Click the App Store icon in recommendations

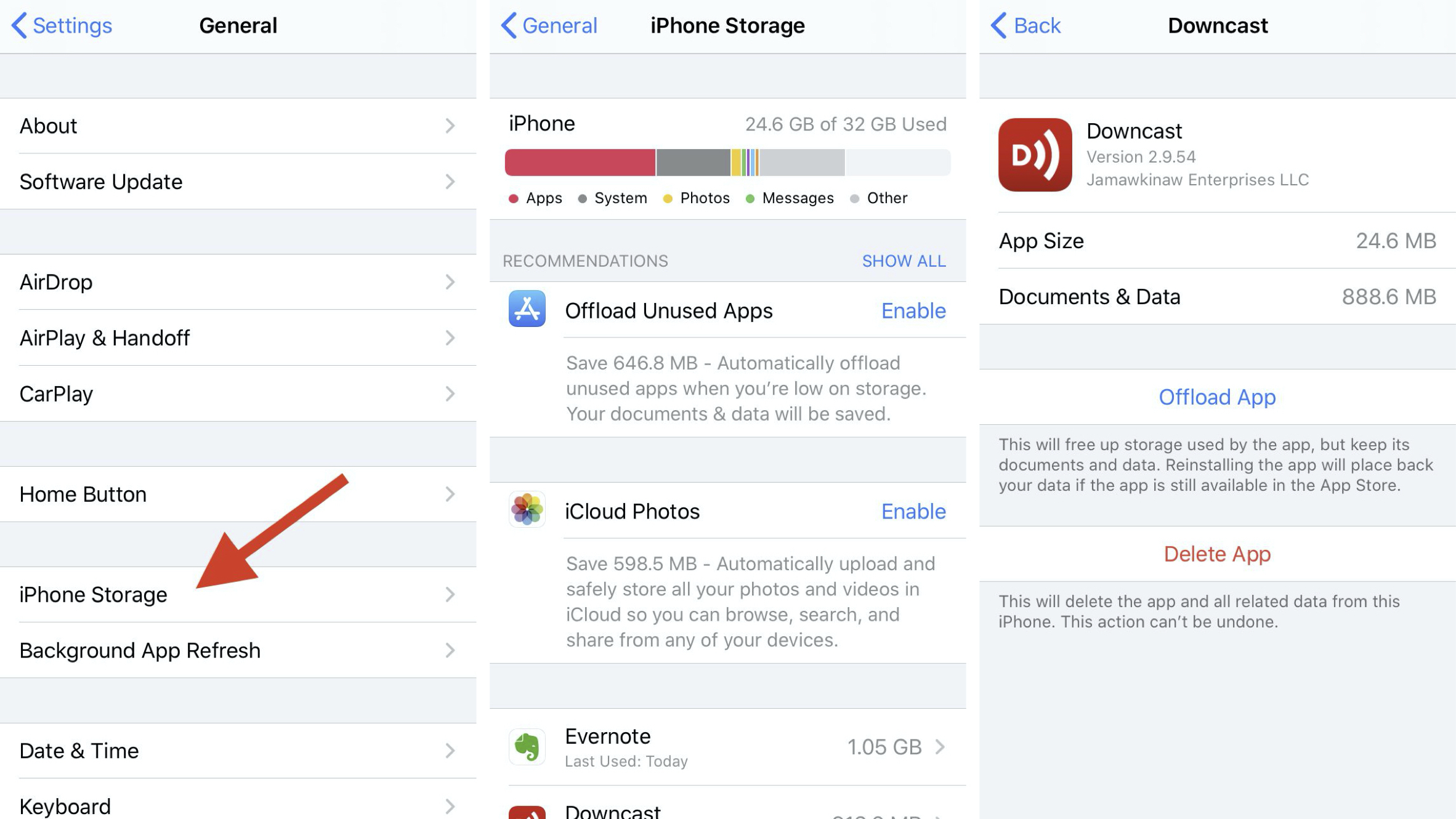527,308
